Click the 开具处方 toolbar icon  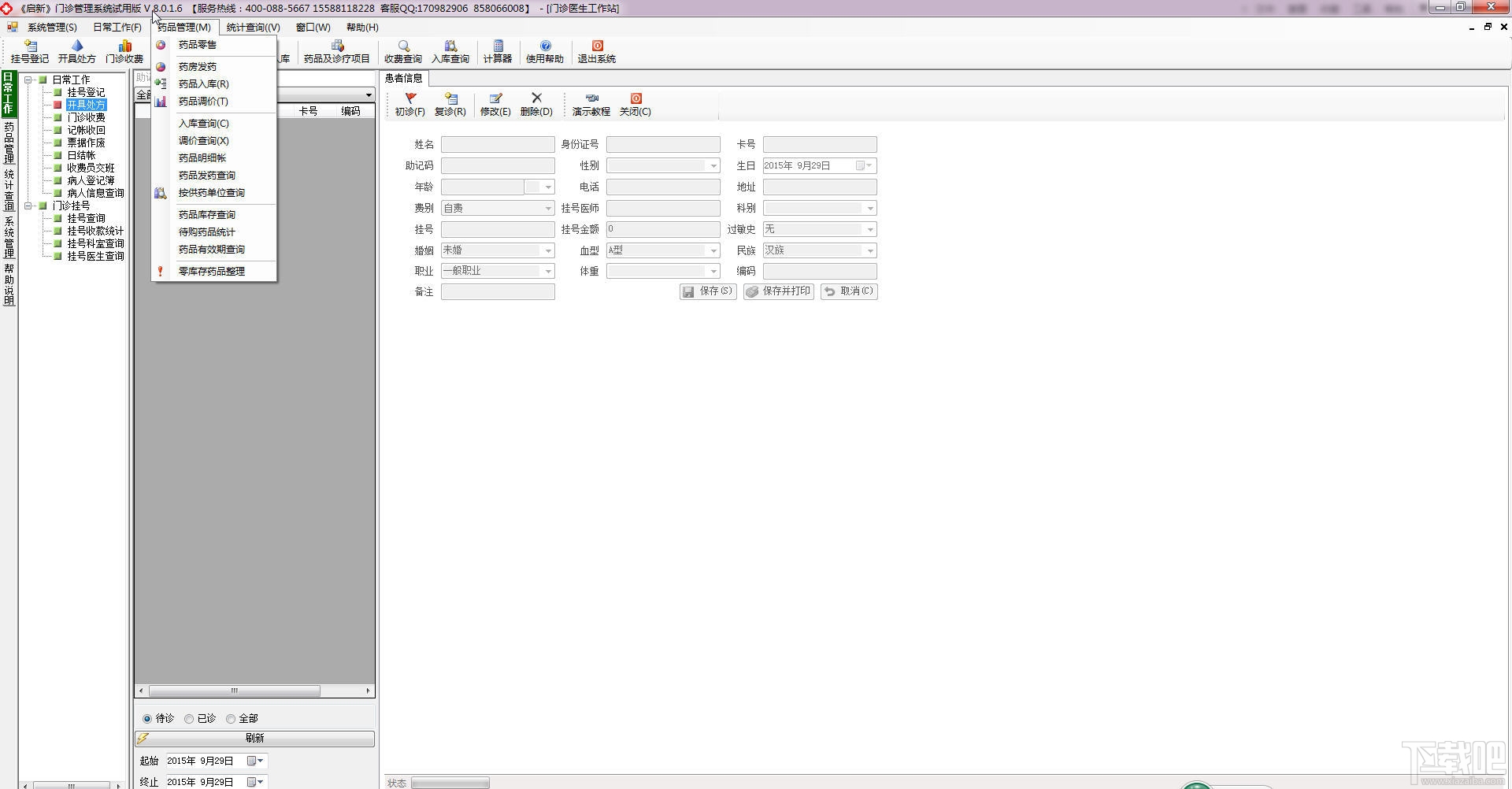[x=77, y=52]
